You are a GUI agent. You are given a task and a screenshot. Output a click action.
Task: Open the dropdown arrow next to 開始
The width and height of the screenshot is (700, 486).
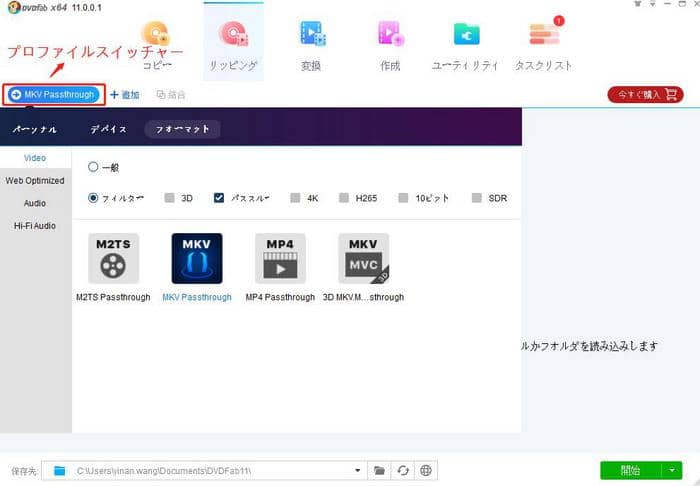coord(675,470)
